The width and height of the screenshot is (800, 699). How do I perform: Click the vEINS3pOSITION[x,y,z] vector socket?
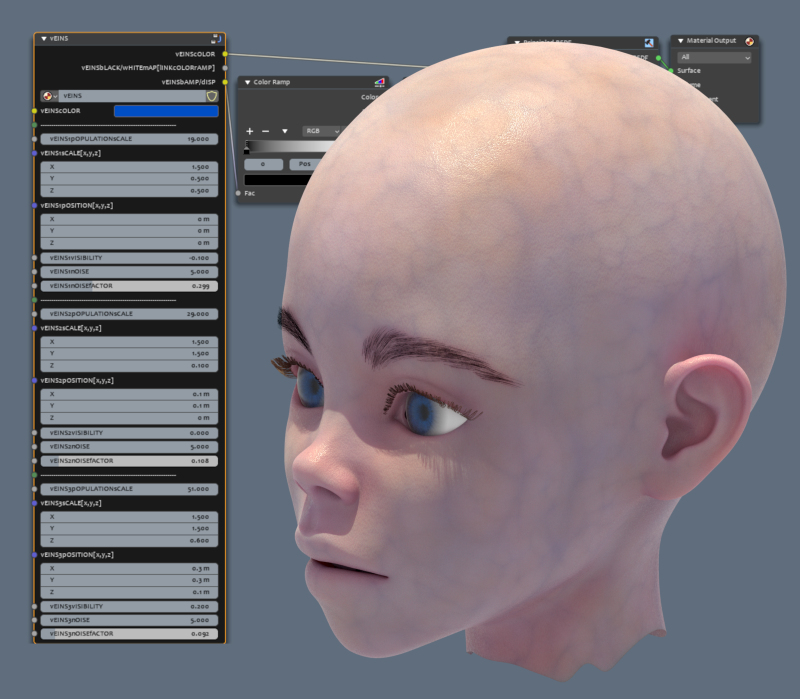pyautogui.click(x=34, y=555)
